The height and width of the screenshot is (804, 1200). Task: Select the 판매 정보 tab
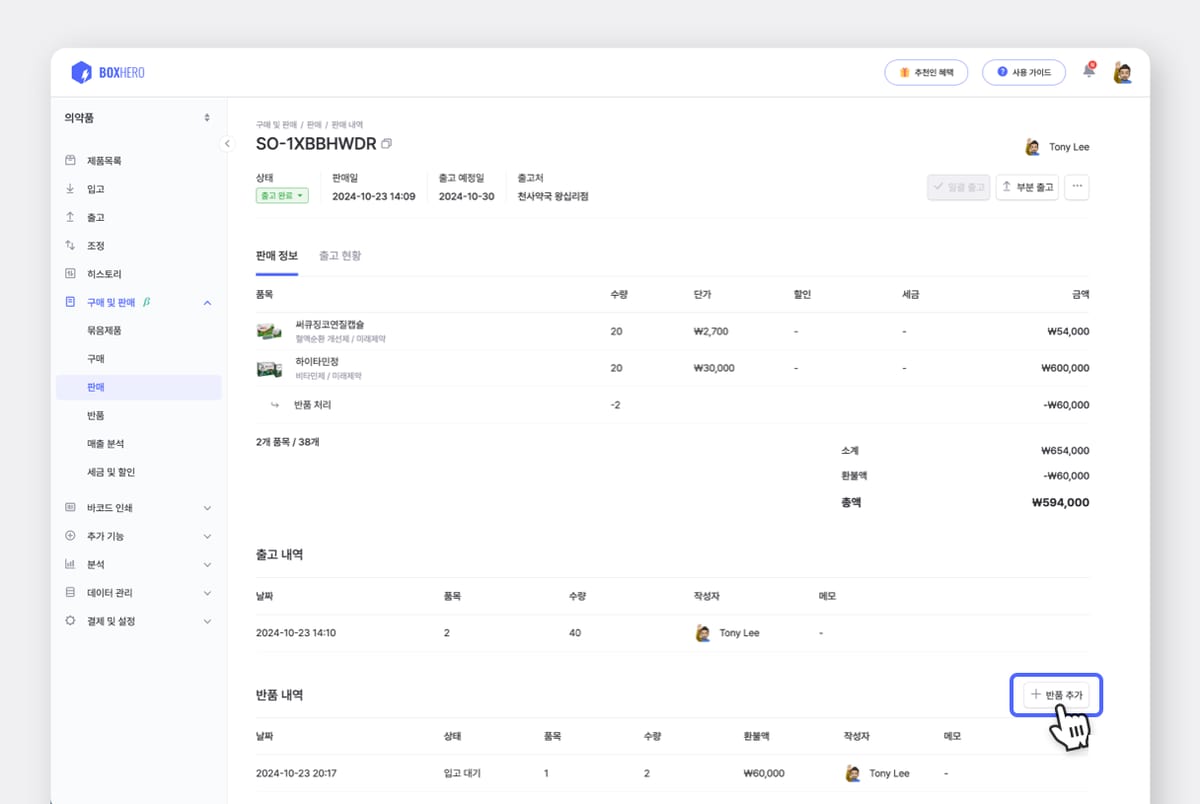click(277, 256)
